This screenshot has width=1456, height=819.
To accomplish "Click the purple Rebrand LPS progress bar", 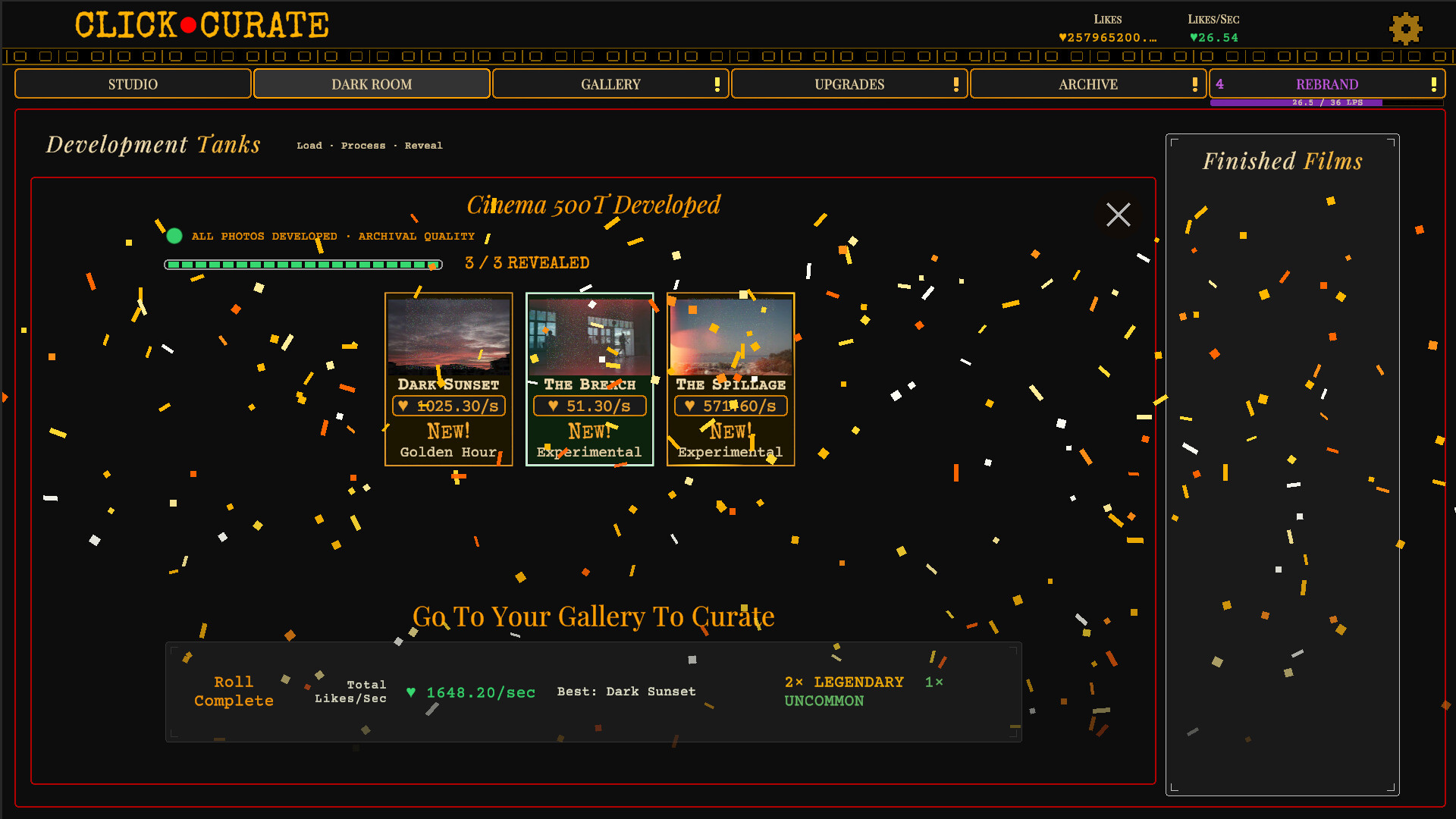I will click(x=1326, y=102).
